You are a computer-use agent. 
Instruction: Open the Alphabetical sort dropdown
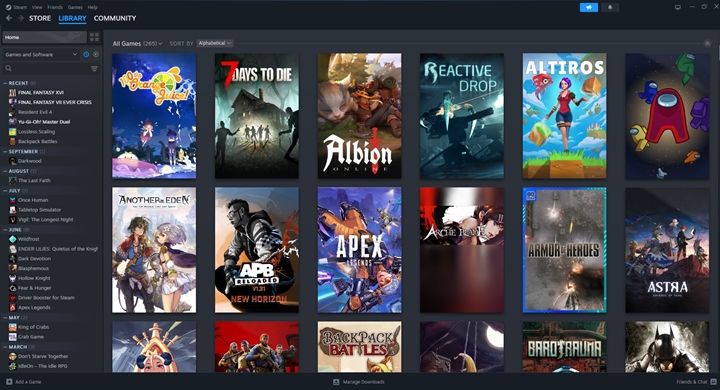pos(215,43)
